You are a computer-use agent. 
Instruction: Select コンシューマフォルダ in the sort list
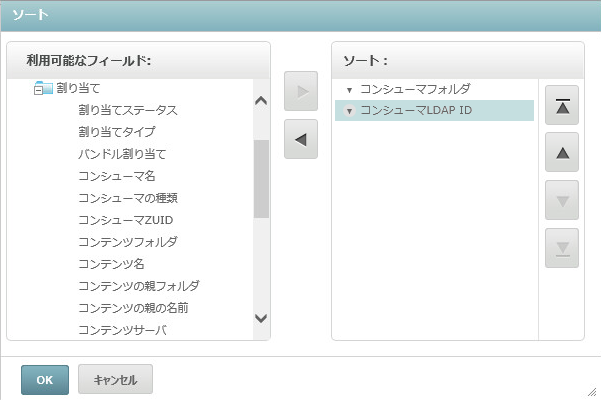click(414, 89)
